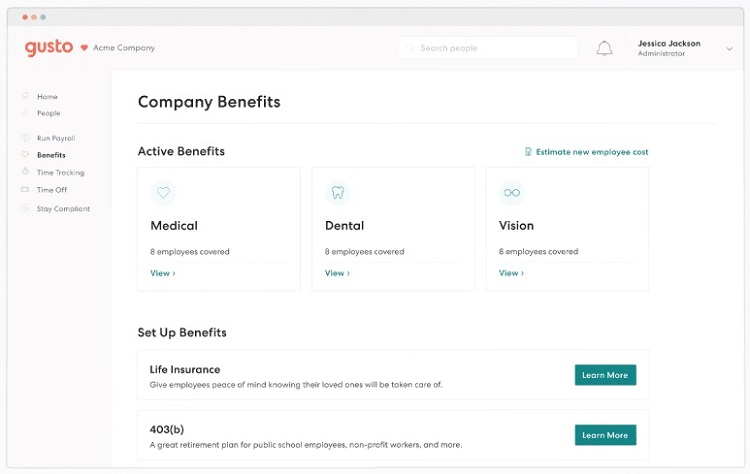Click Dental's 8 employees covered text
The image size is (750, 474).
tap(364, 252)
